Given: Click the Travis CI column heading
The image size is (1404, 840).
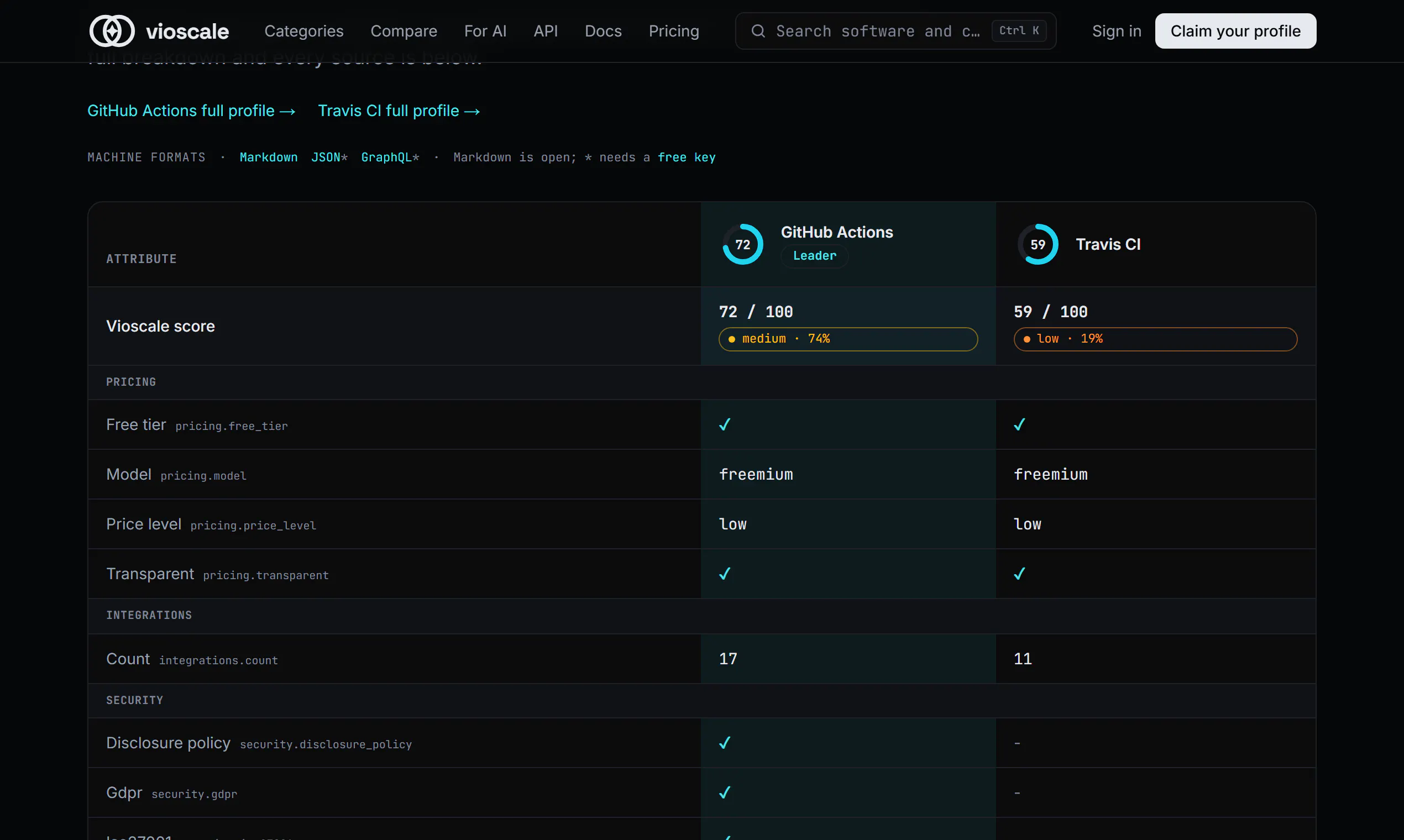Looking at the screenshot, I should coord(1108,244).
